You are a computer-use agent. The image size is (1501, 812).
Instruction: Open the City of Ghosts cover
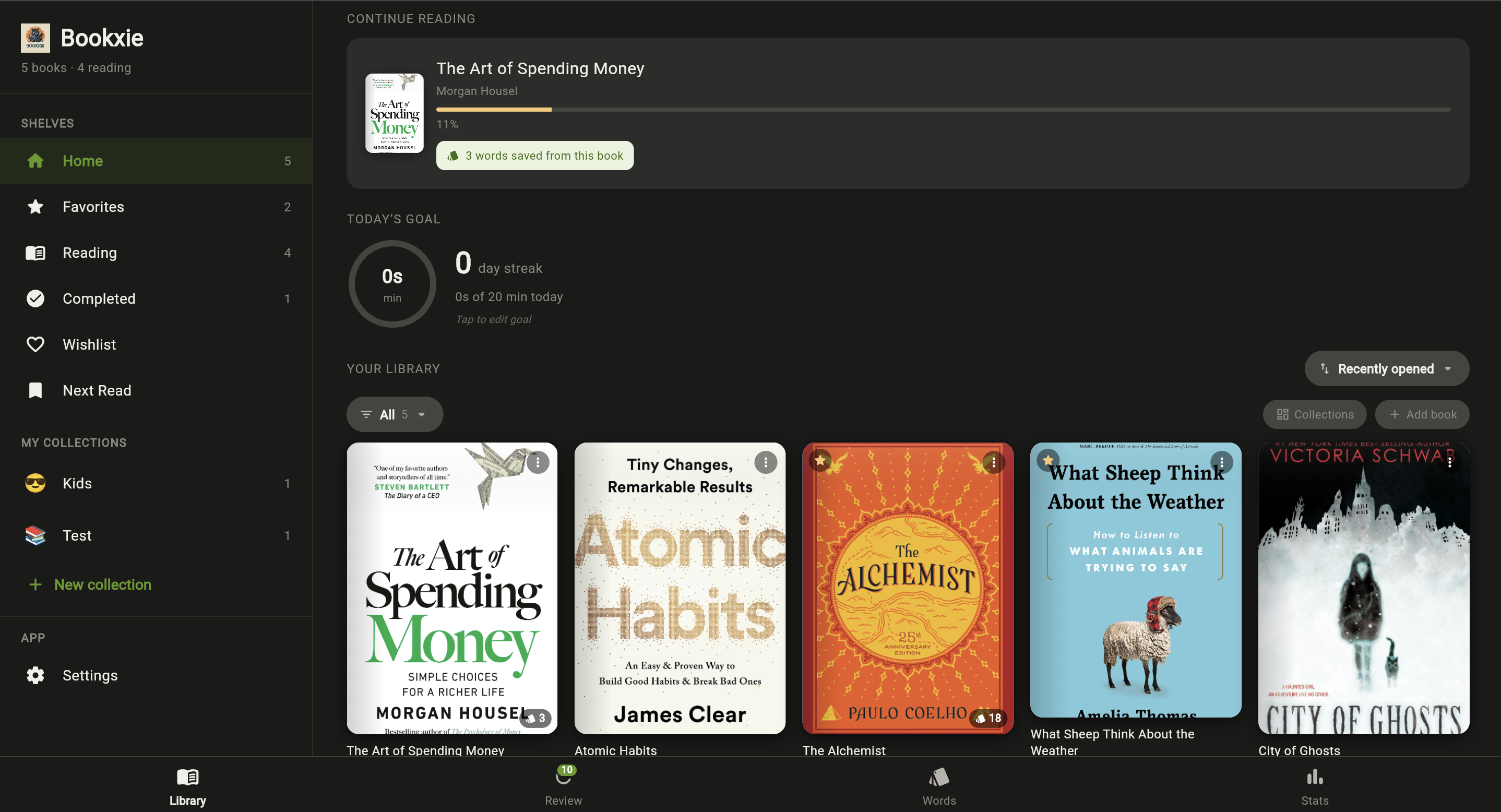click(x=1364, y=588)
